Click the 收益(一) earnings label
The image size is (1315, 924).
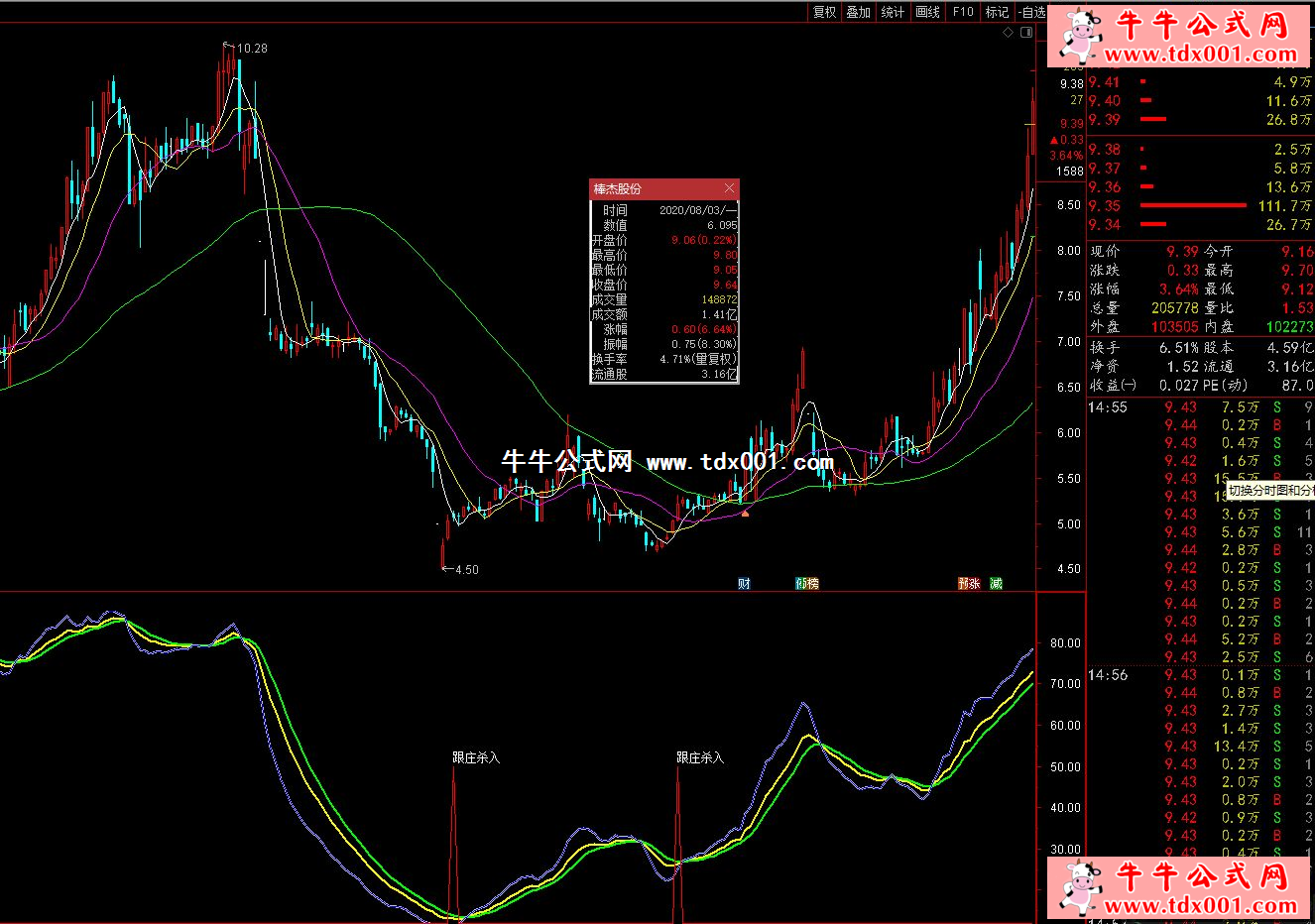point(1114,386)
